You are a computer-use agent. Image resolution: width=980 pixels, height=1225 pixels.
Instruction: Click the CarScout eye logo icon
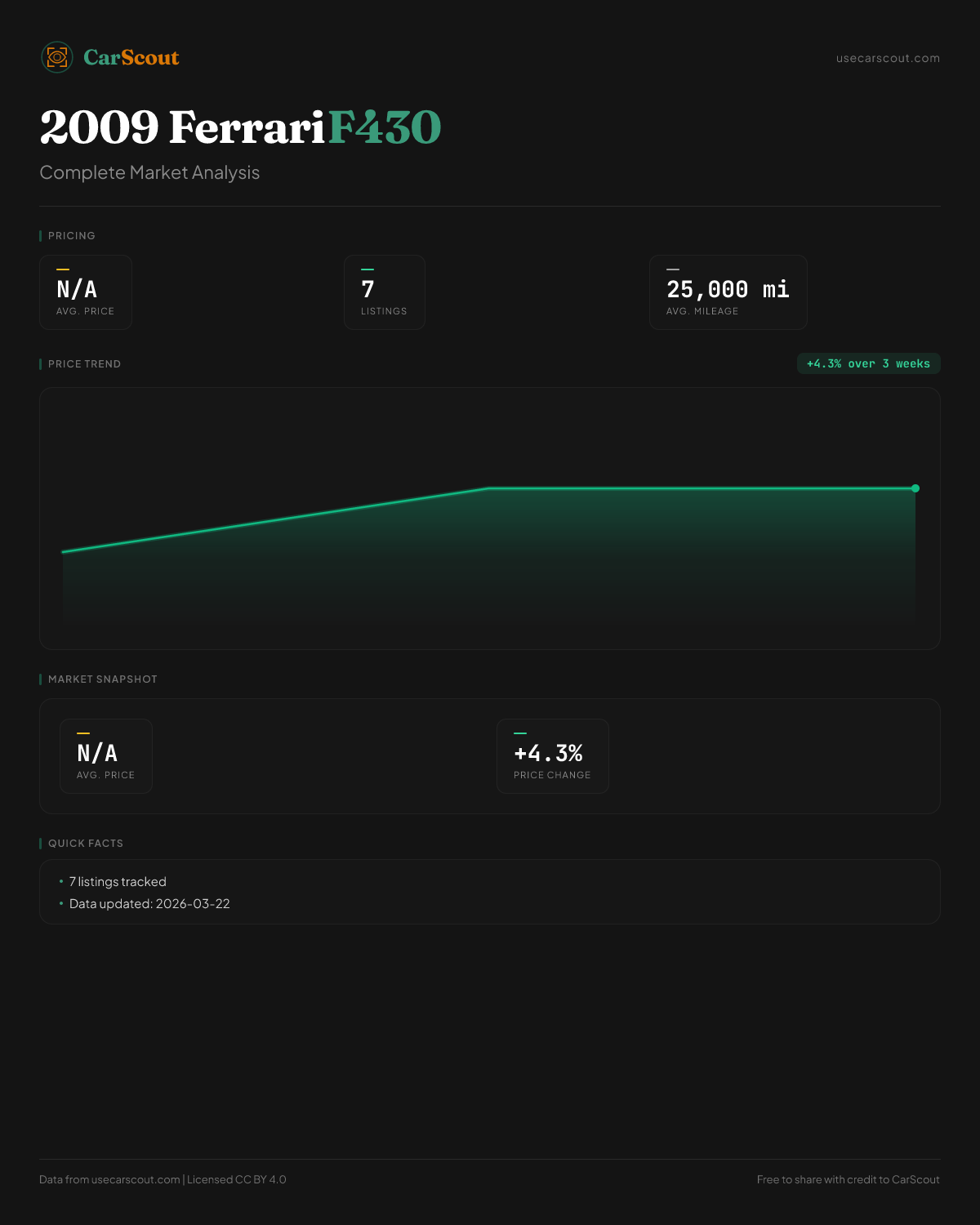pos(57,57)
